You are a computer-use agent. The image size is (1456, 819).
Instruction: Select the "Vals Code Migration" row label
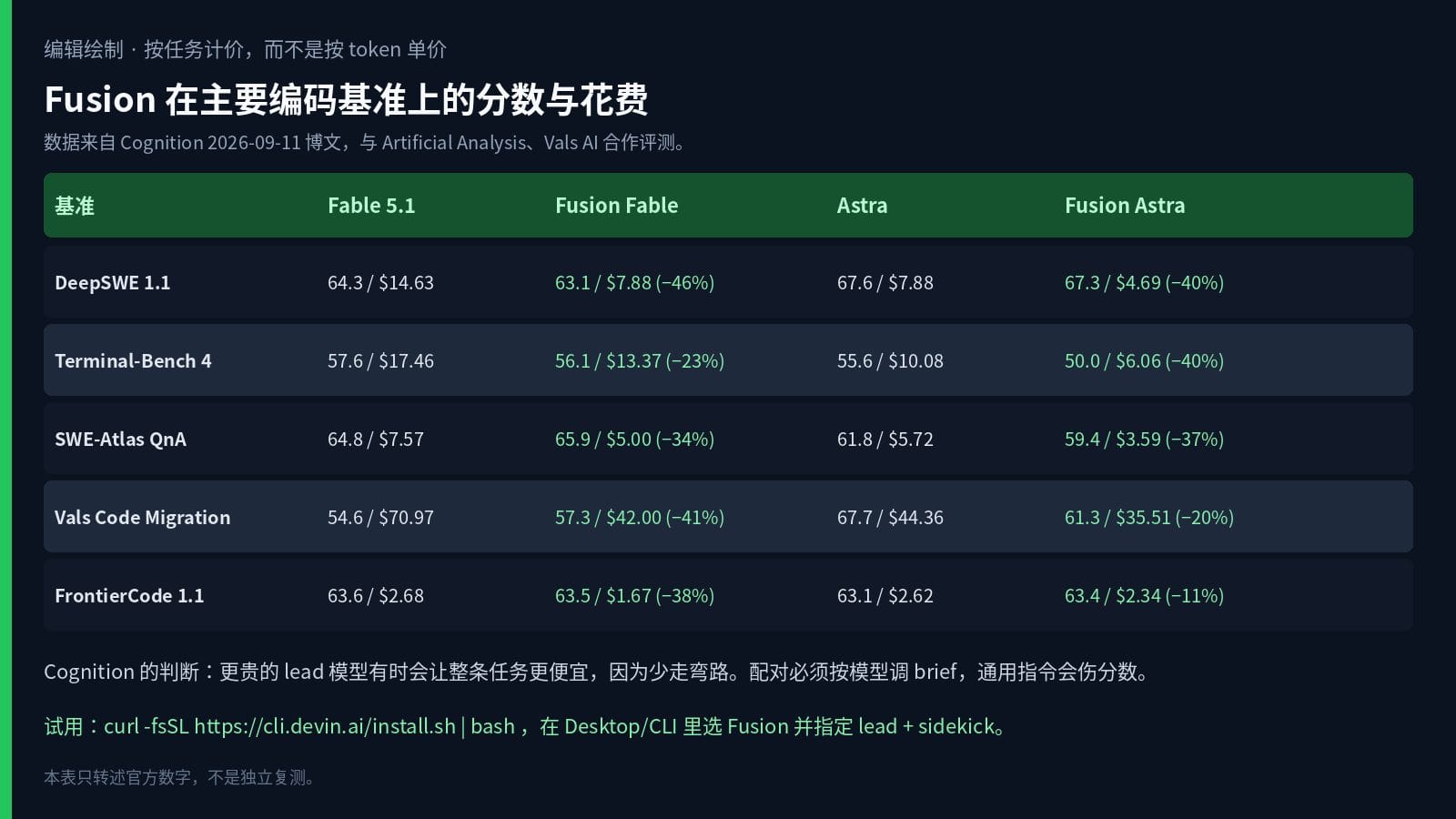point(143,517)
